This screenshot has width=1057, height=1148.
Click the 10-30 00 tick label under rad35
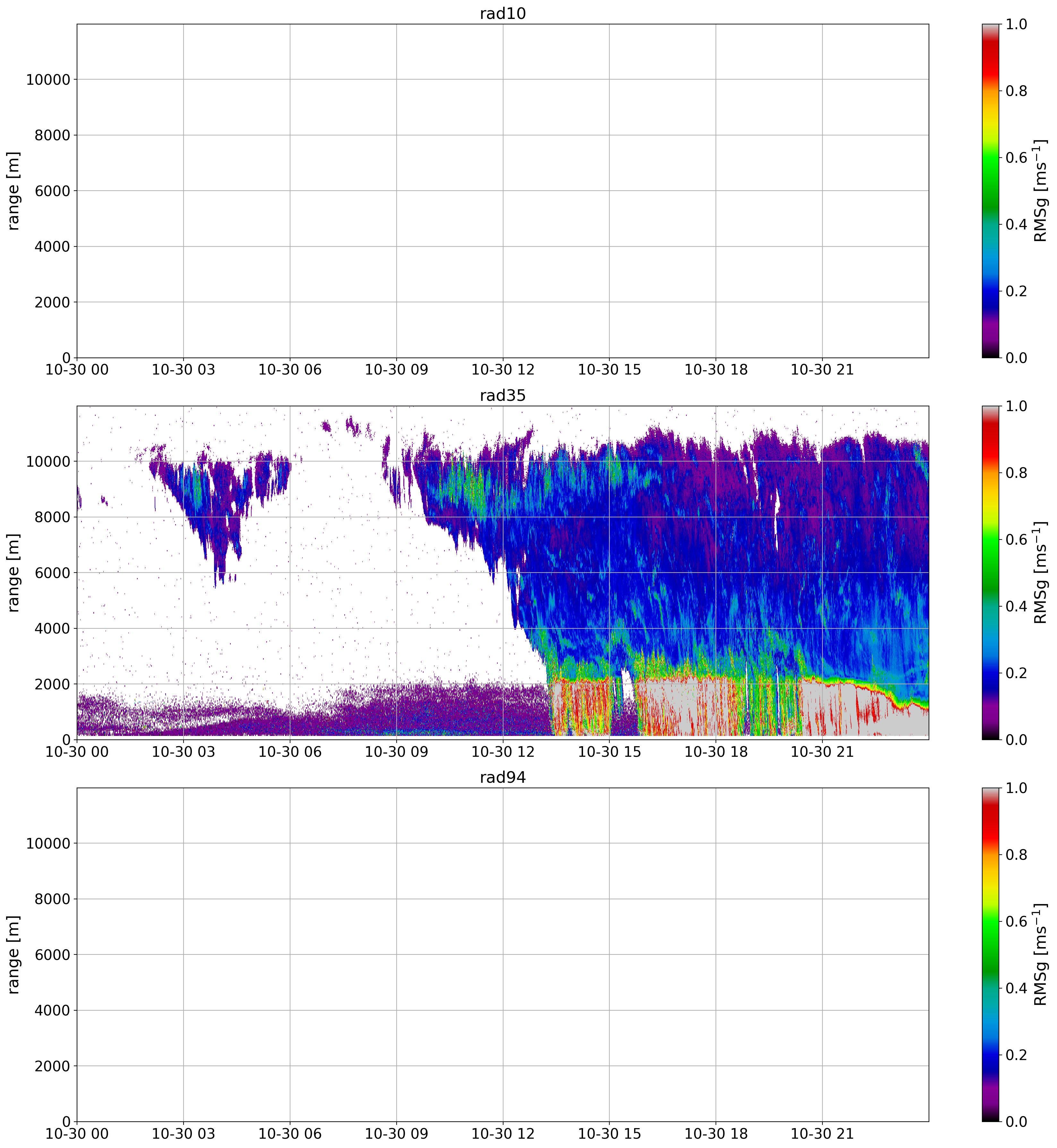point(77,752)
